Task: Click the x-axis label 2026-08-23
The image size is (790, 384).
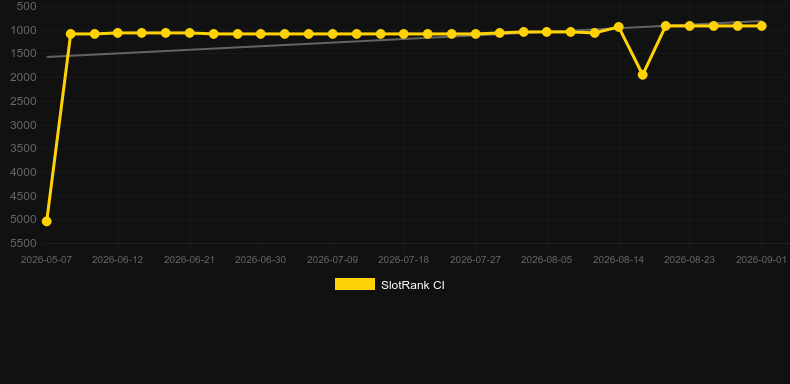Action: click(690, 260)
